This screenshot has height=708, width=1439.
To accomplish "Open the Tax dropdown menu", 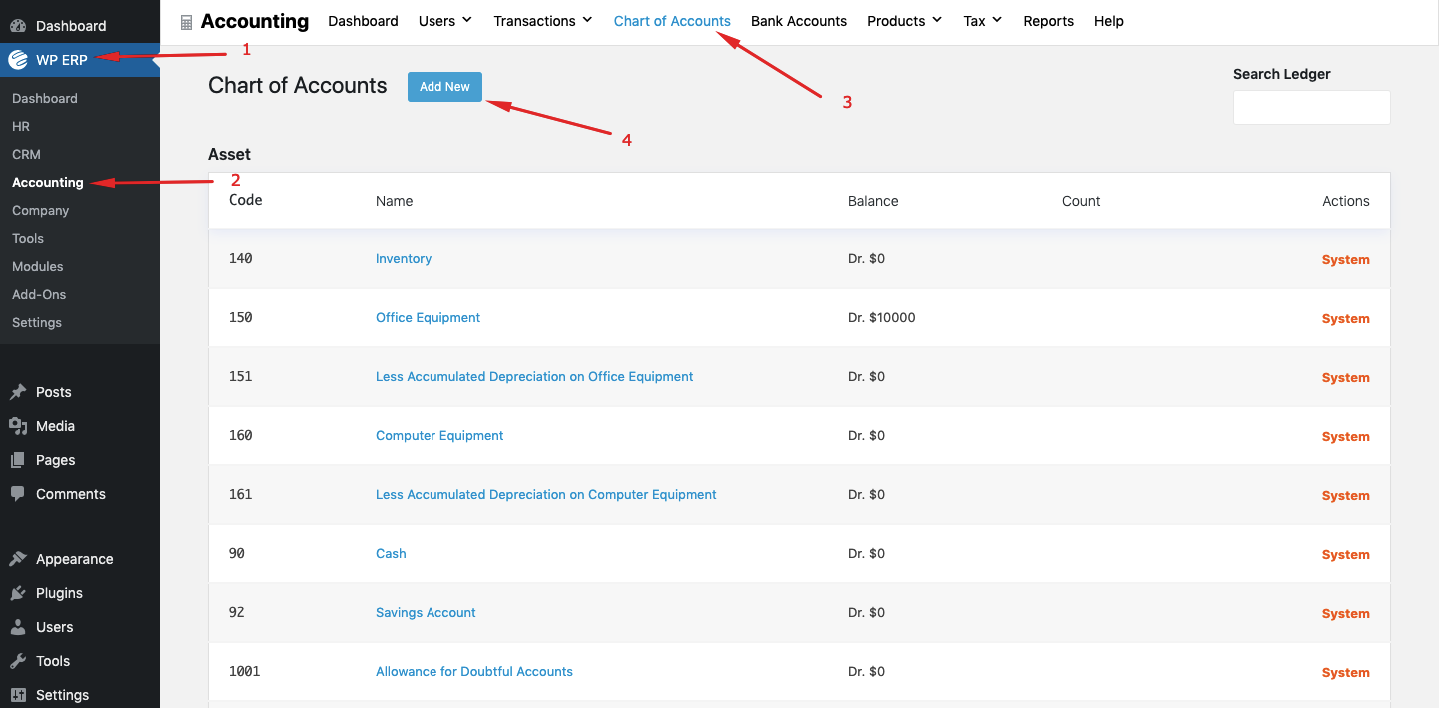I will (982, 21).
